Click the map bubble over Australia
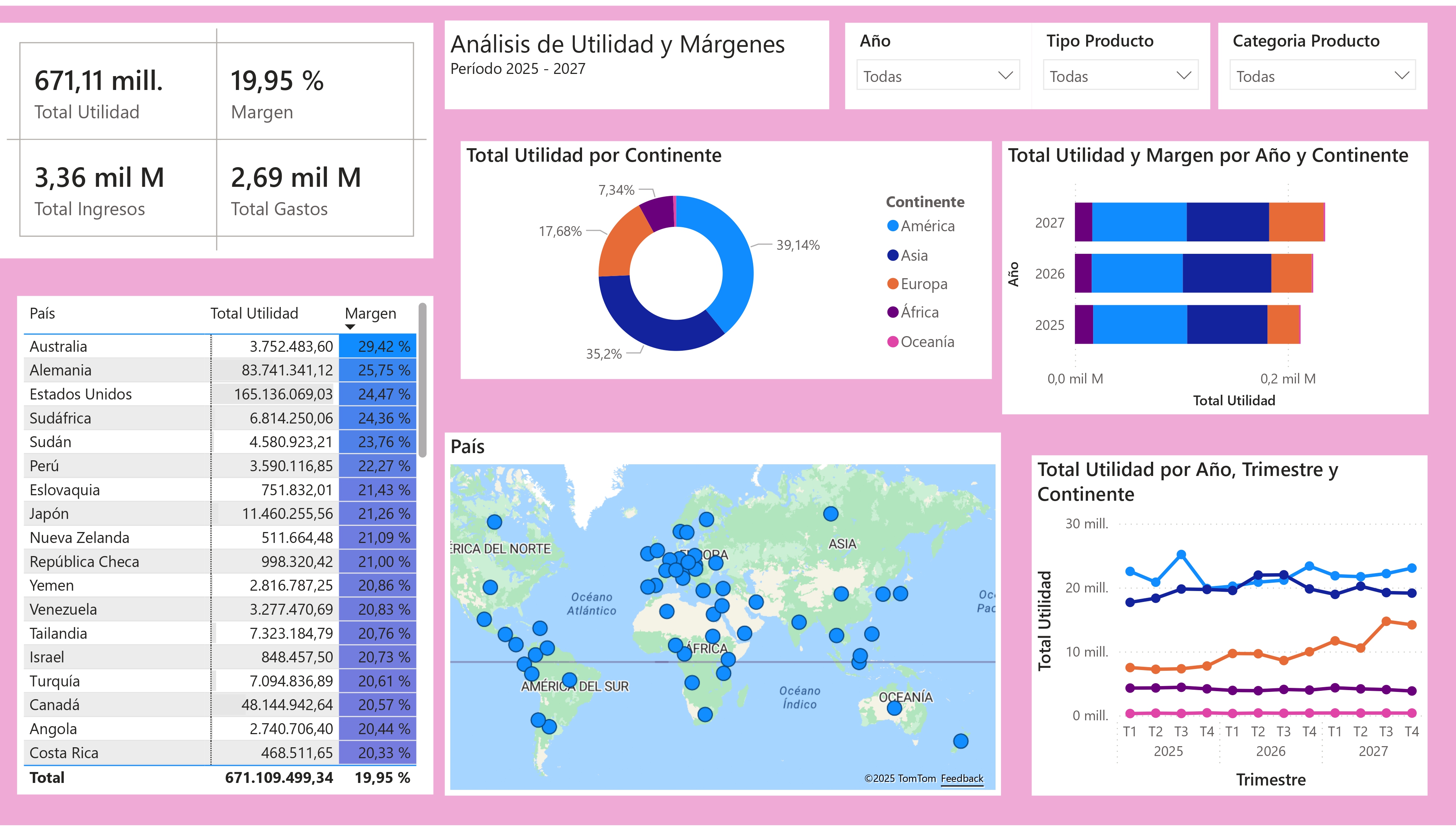 (x=894, y=708)
